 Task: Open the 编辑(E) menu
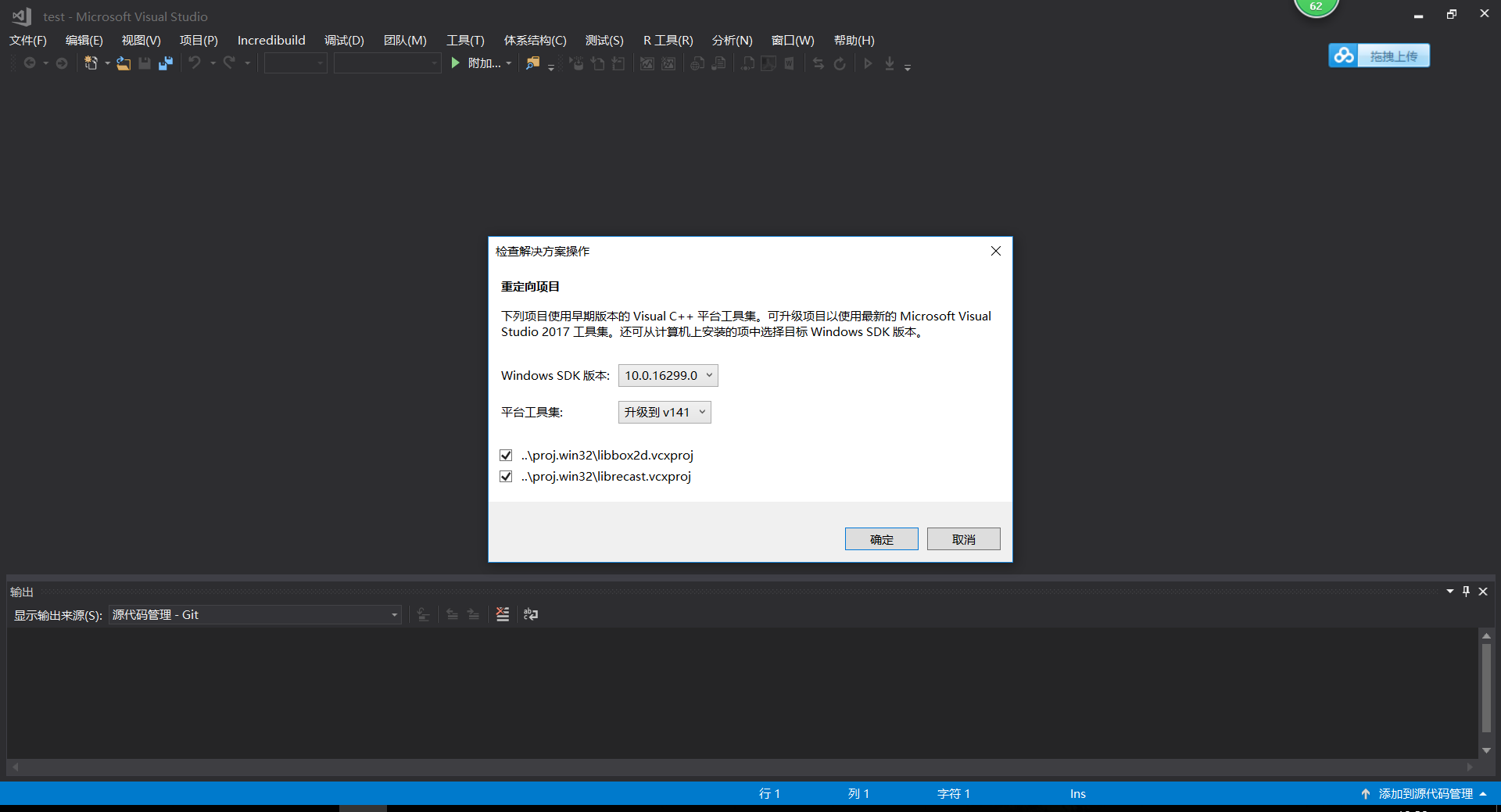tap(84, 40)
